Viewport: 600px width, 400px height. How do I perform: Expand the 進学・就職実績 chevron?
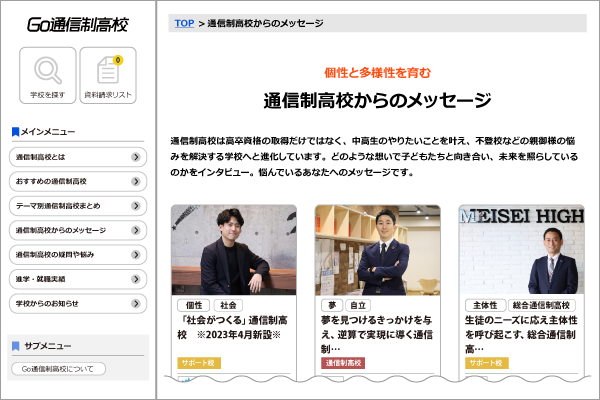[135, 279]
